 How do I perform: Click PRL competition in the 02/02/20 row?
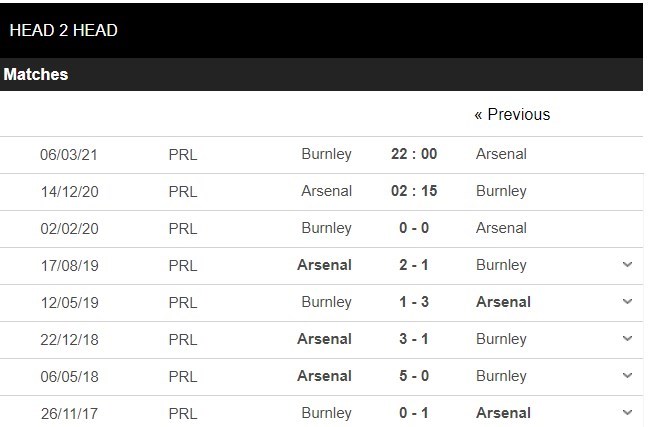[x=183, y=228]
